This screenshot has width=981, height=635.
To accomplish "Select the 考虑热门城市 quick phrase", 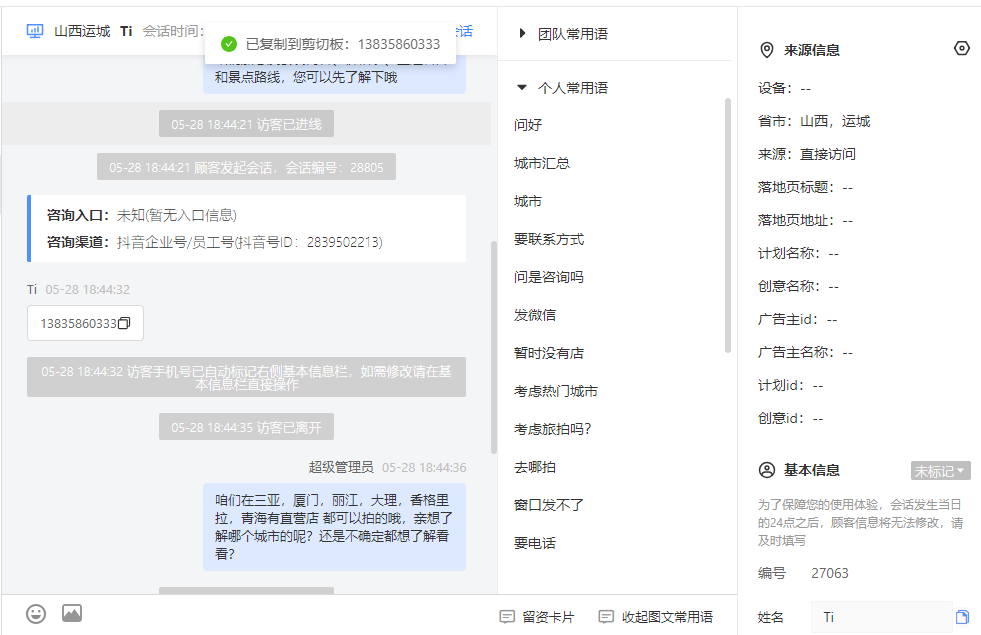I will [556, 391].
